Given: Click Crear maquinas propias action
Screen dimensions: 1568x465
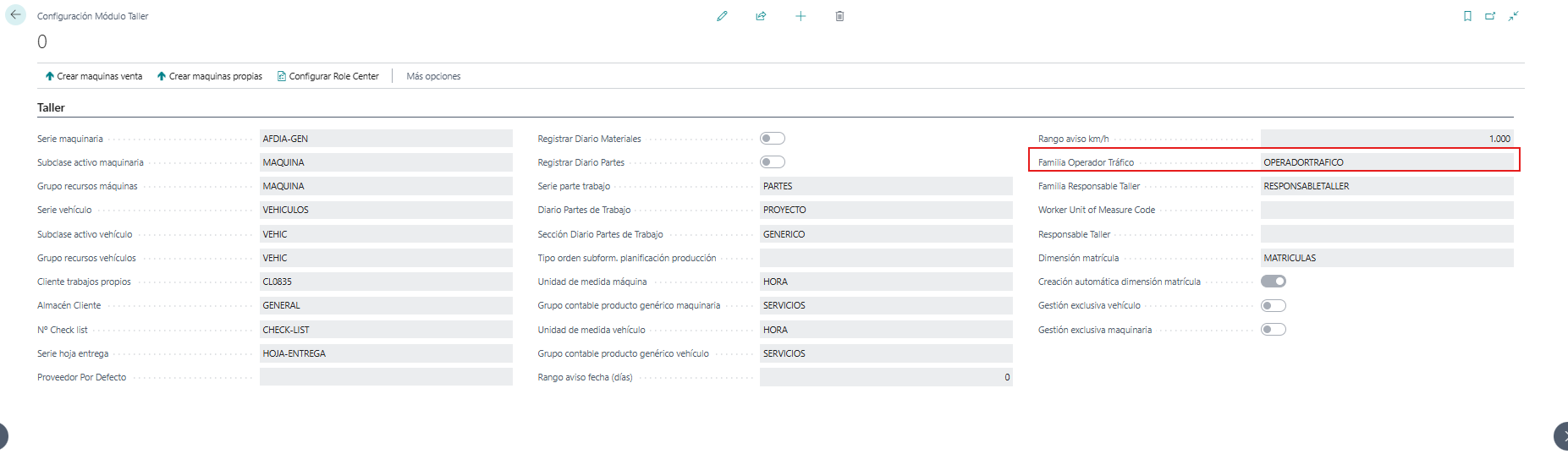Looking at the screenshot, I should coord(210,76).
